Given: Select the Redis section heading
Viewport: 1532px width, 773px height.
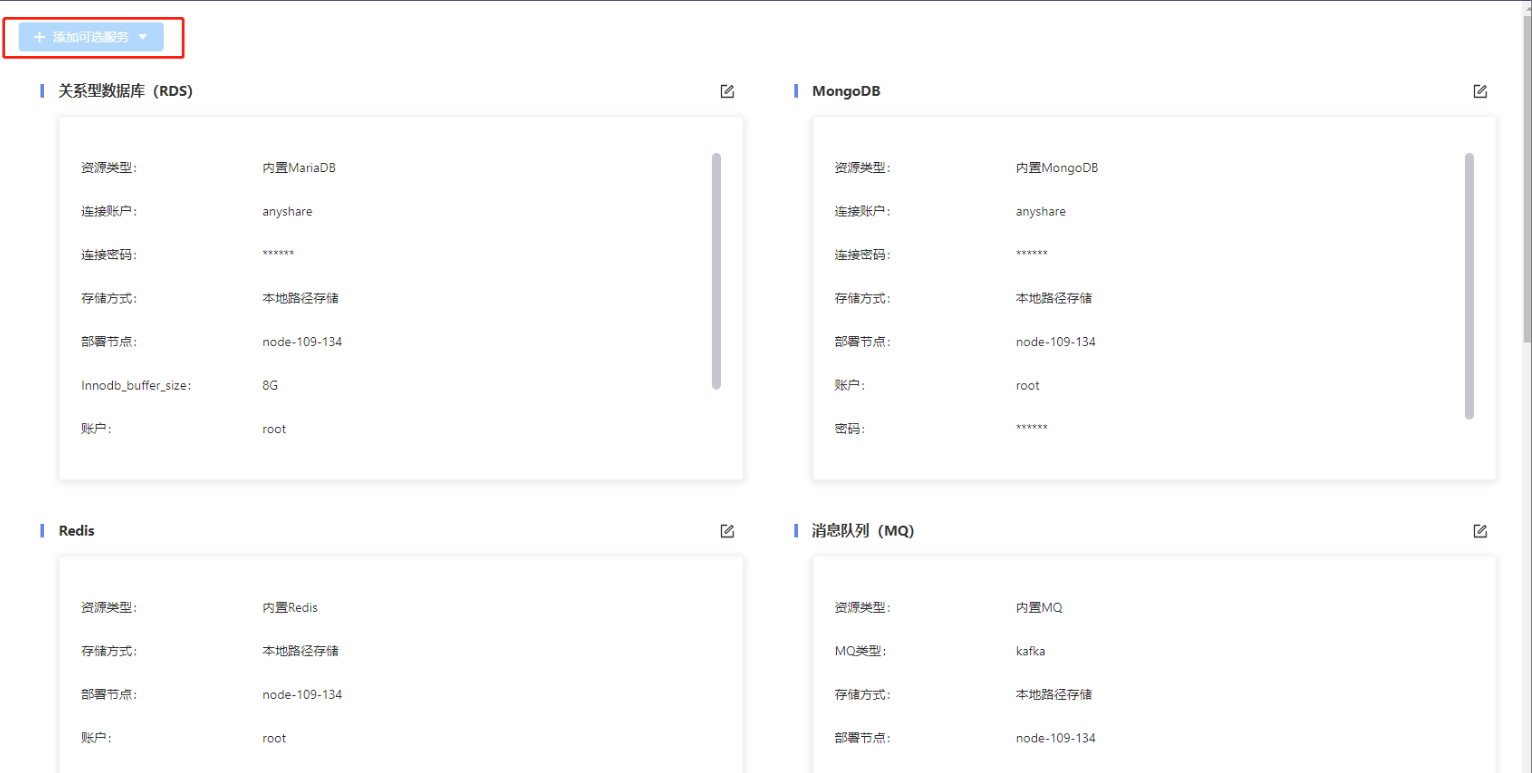Looking at the screenshot, I should 77,531.
